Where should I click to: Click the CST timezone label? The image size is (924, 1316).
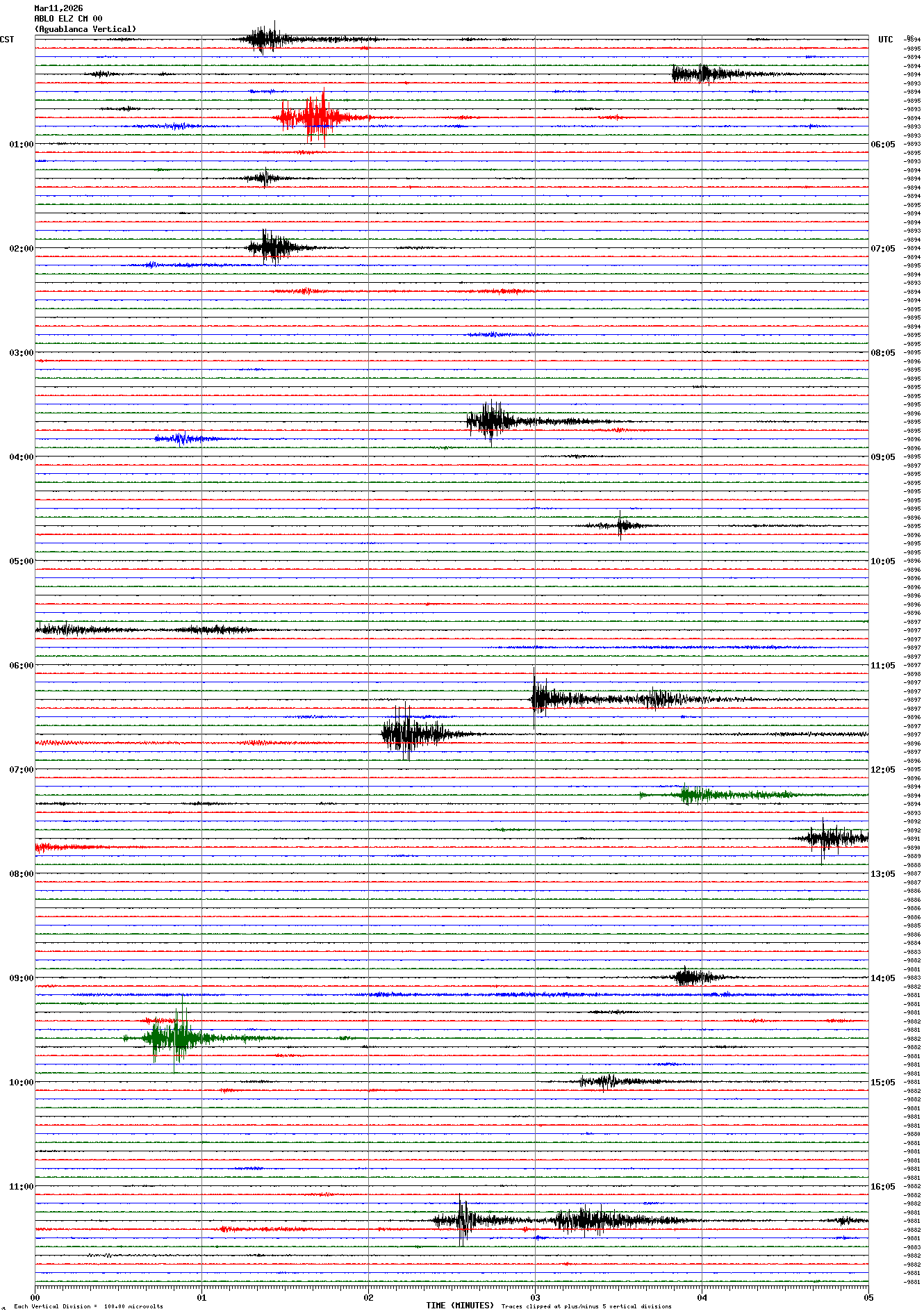pos(7,40)
